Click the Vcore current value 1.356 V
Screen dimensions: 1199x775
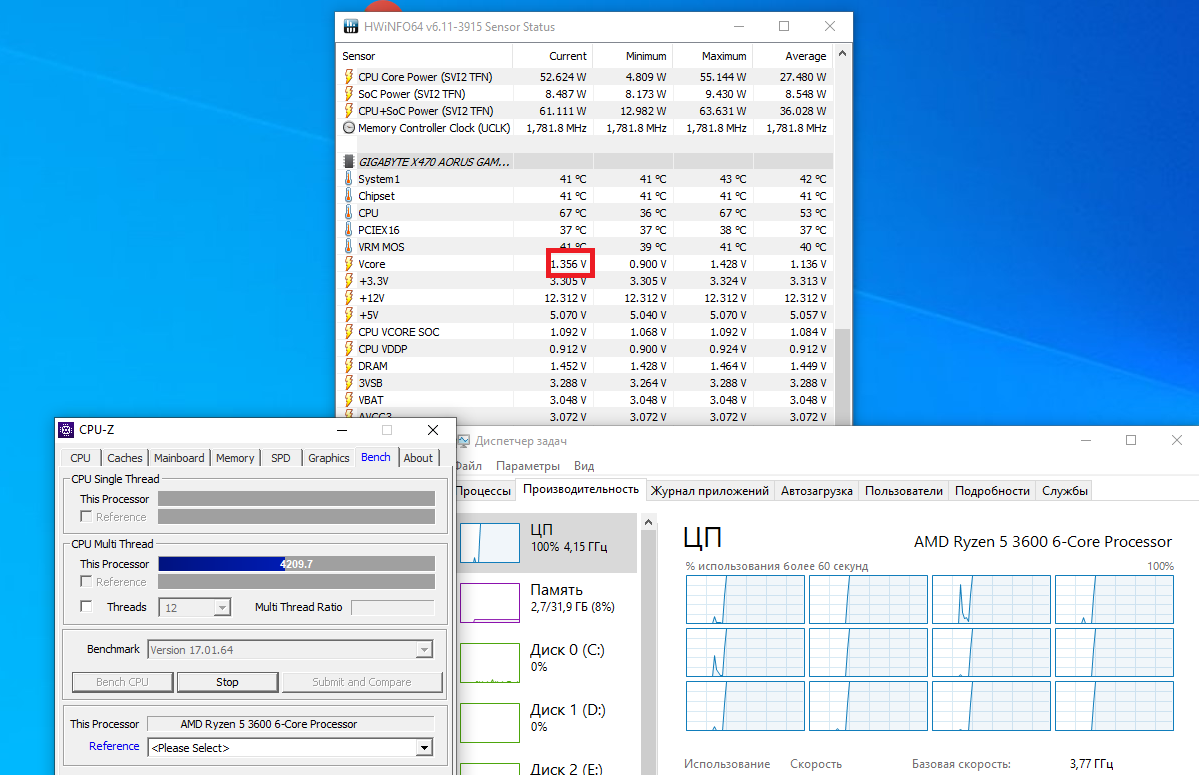(569, 264)
